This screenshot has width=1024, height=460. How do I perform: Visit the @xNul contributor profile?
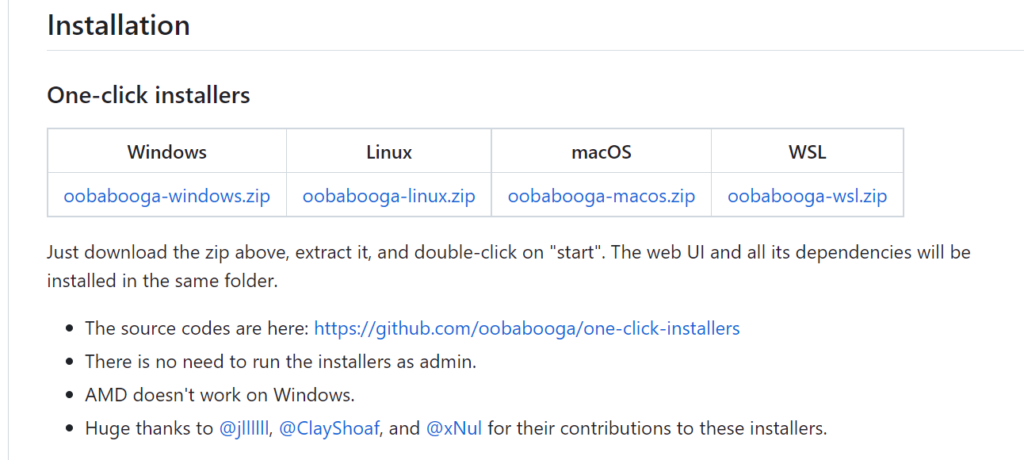(454, 429)
